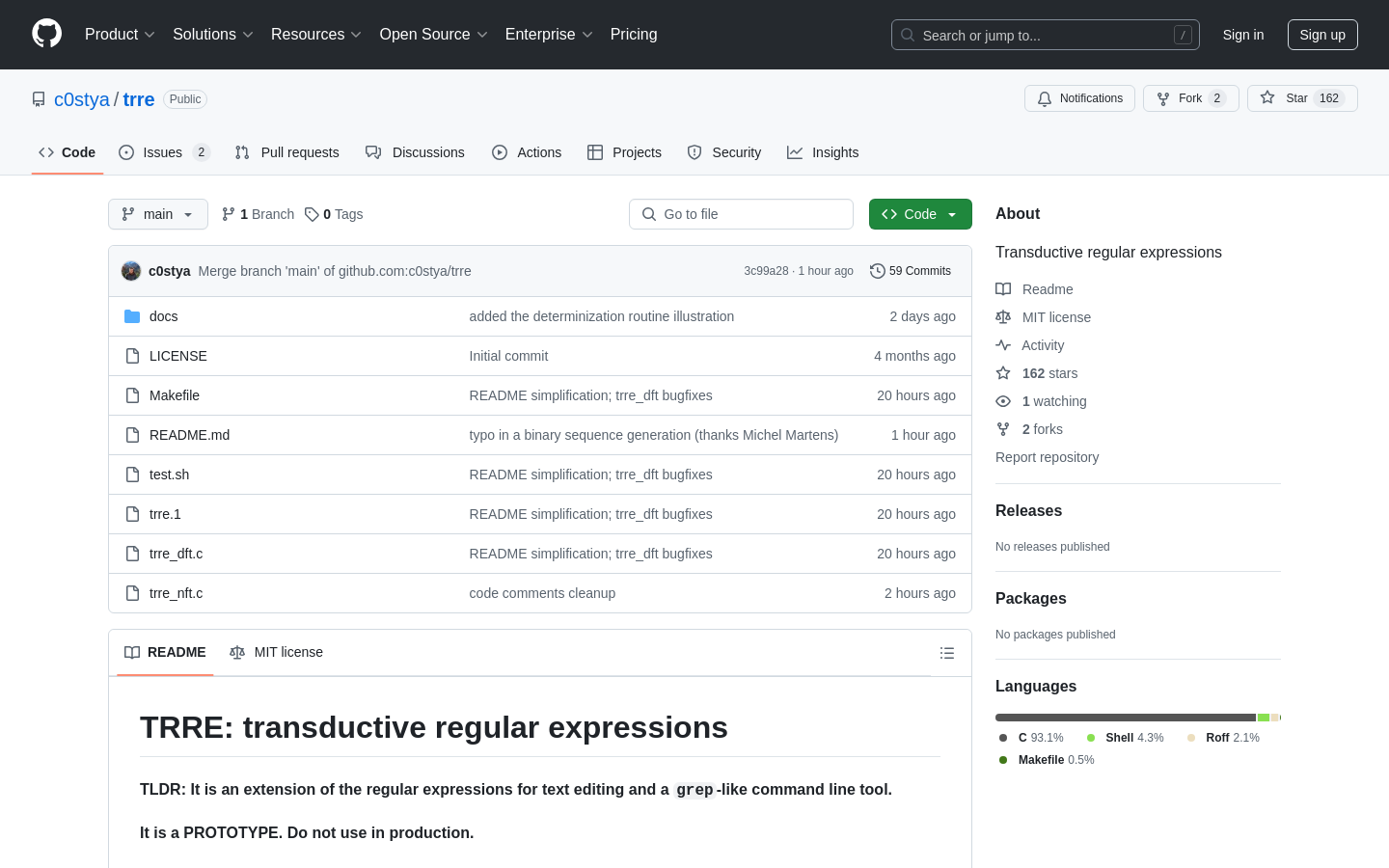Click the star icon beside Star

[x=1267, y=97]
